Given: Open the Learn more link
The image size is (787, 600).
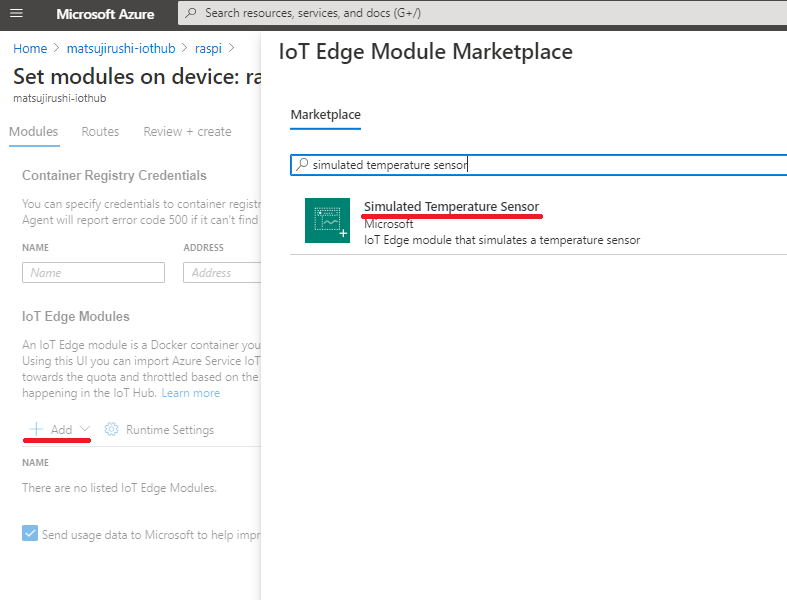Looking at the screenshot, I should click(191, 393).
